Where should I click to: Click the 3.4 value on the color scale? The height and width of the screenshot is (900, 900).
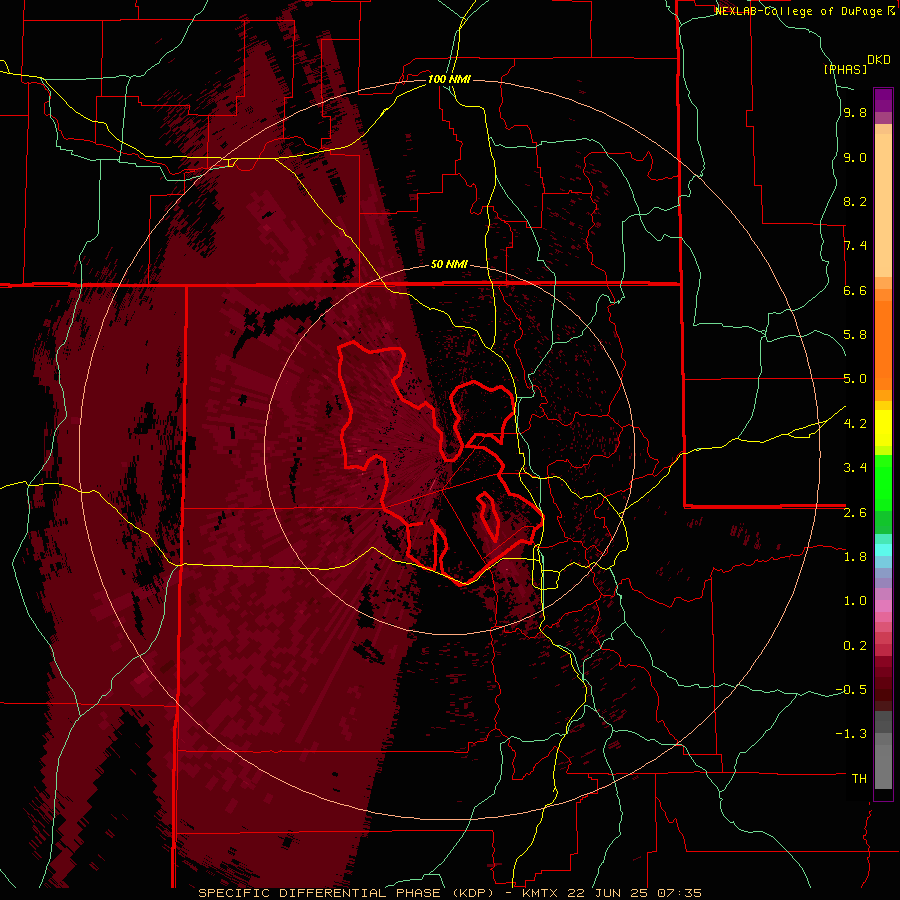point(855,467)
